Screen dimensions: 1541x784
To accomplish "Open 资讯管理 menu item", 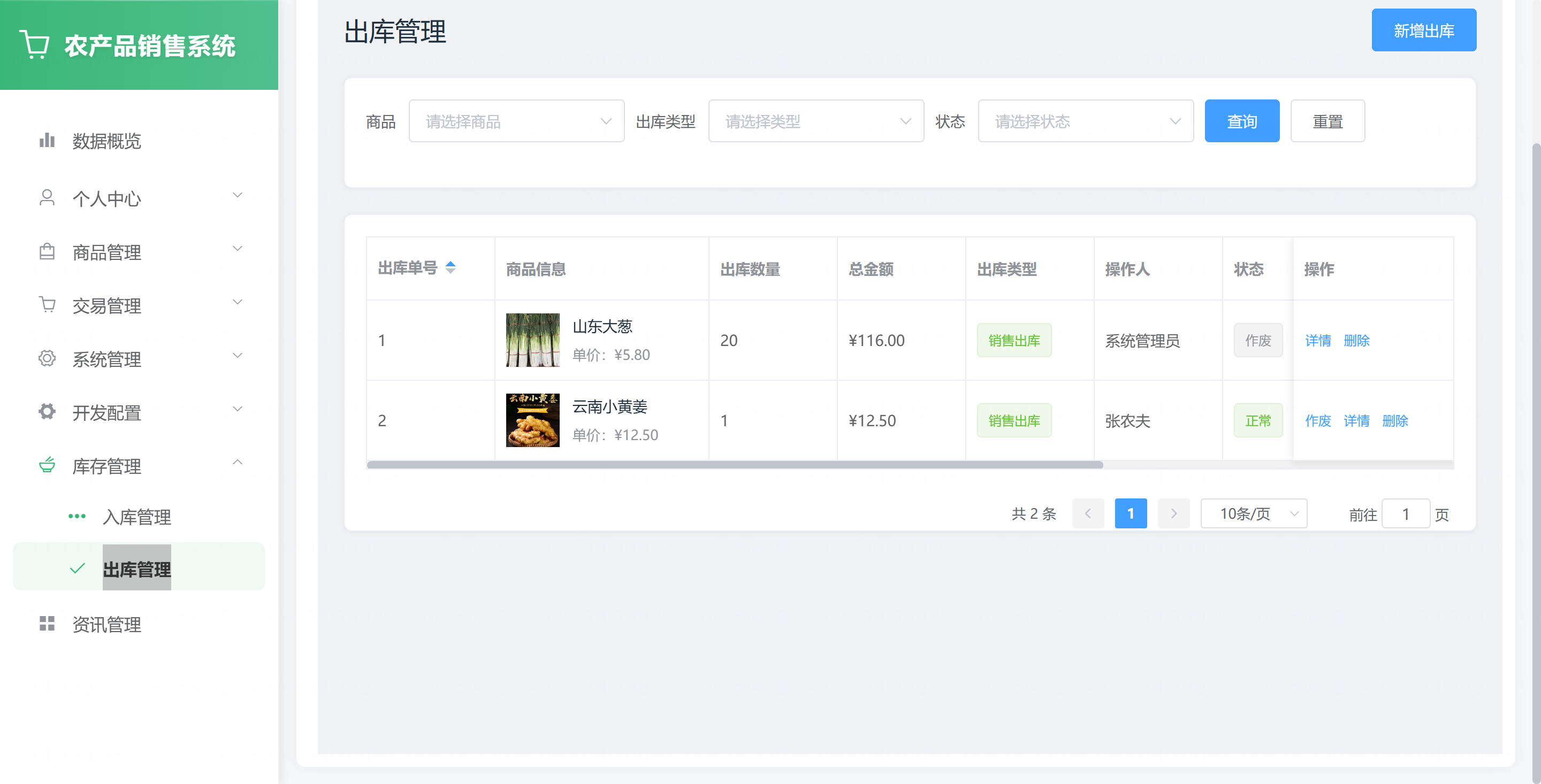I will 139,624.
